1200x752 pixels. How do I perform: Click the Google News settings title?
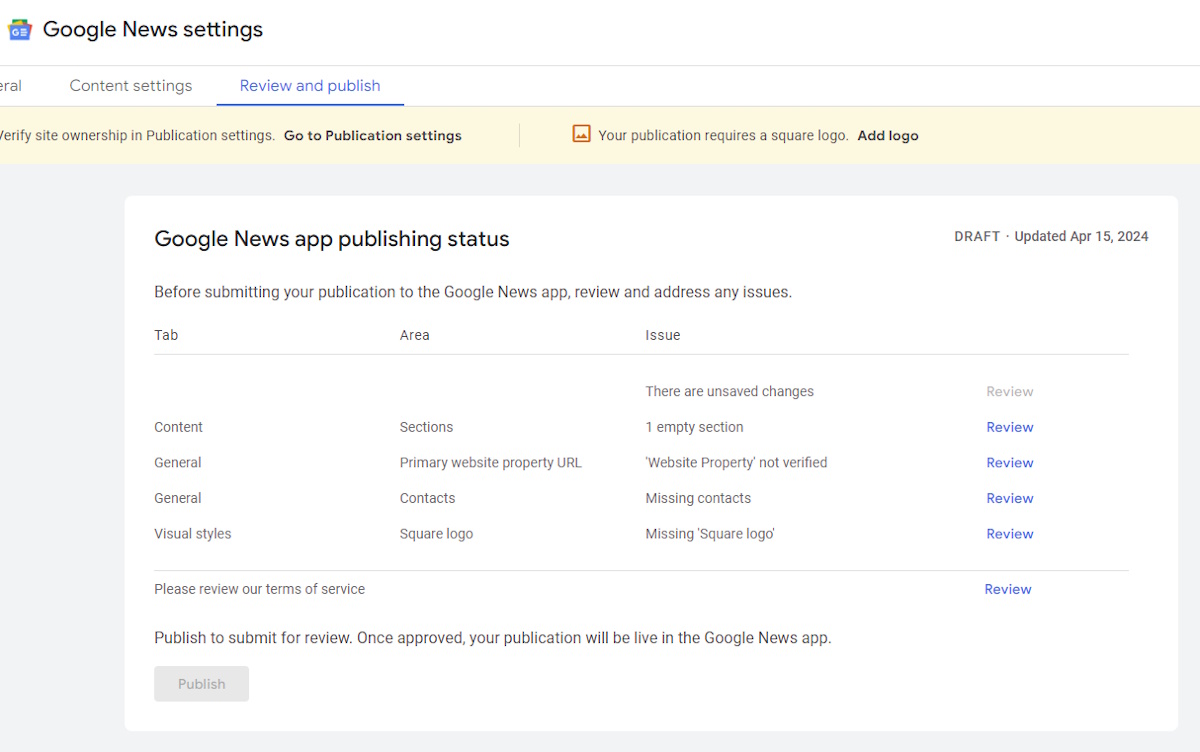click(x=153, y=30)
